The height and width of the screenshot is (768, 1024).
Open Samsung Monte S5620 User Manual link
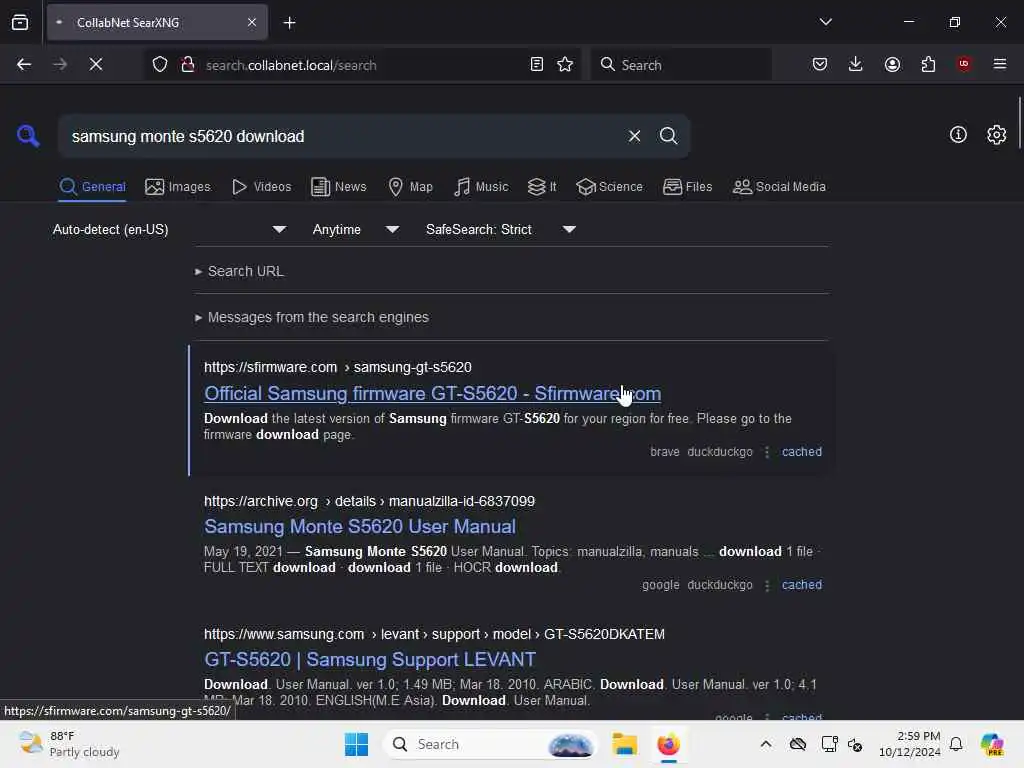(x=360, y=526)
